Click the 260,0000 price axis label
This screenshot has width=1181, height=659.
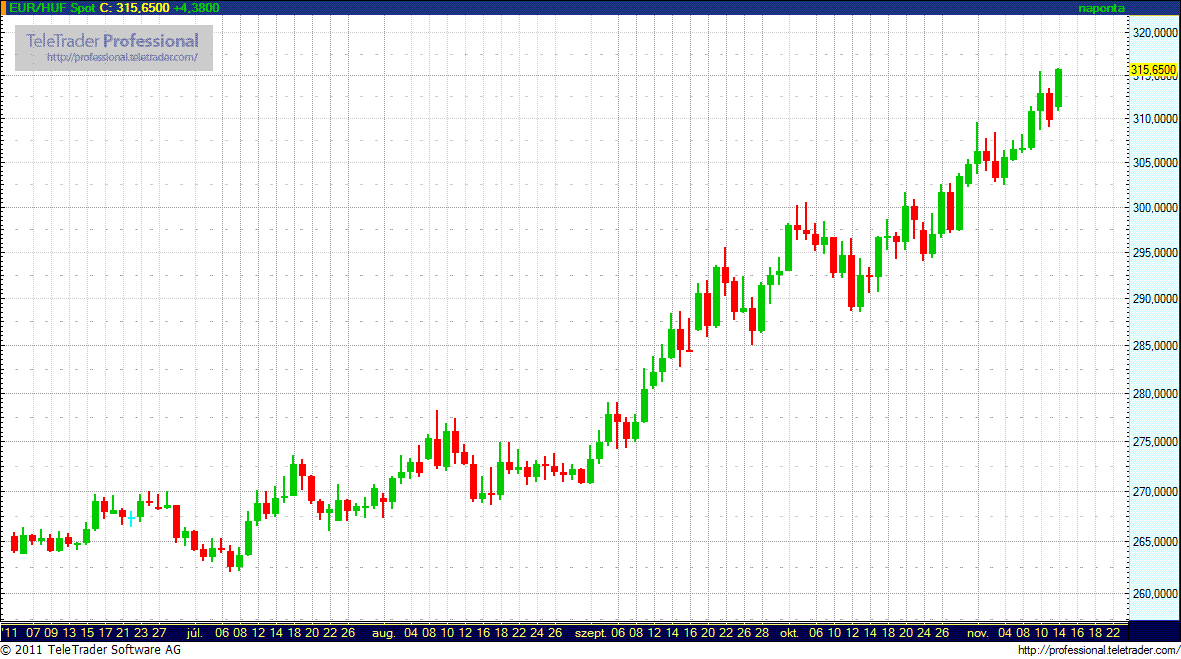[1155, 593]
